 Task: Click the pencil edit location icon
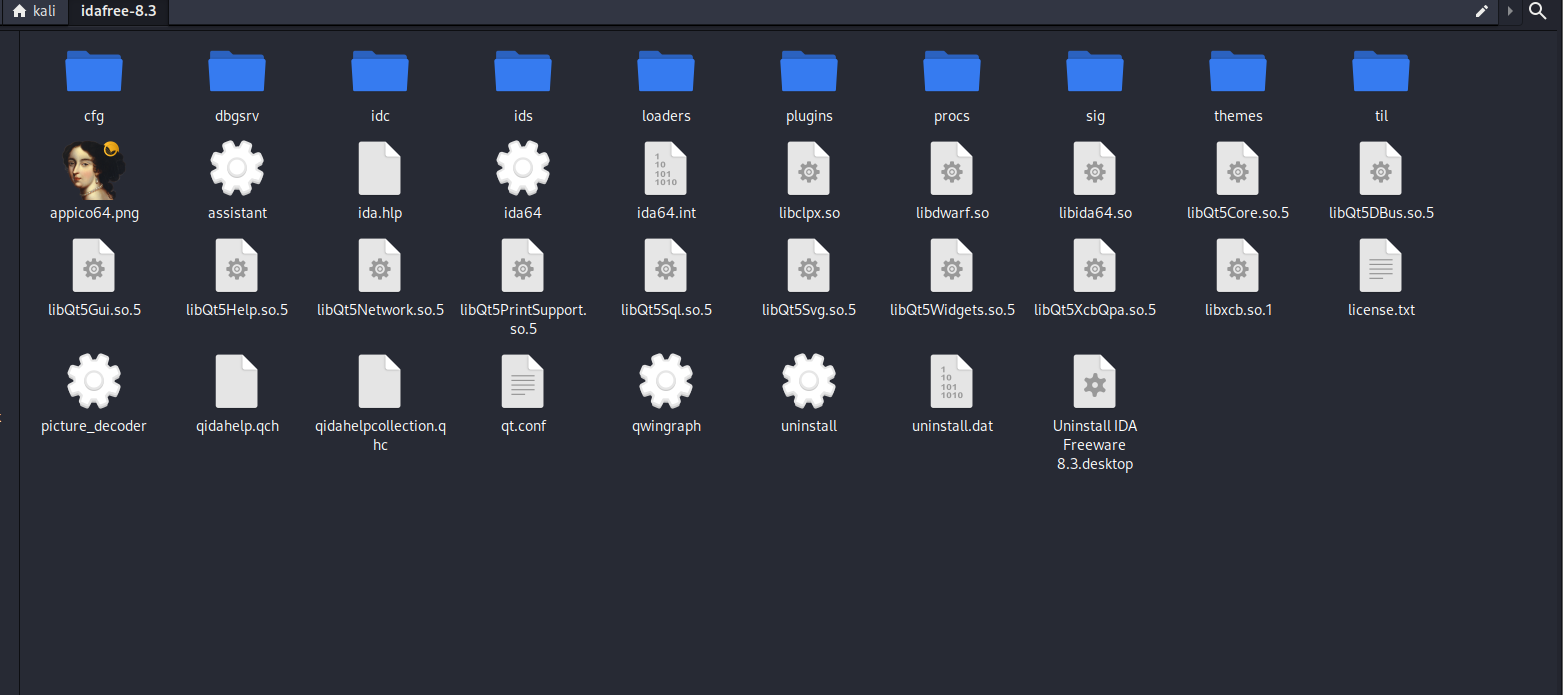pos(1482,11)
